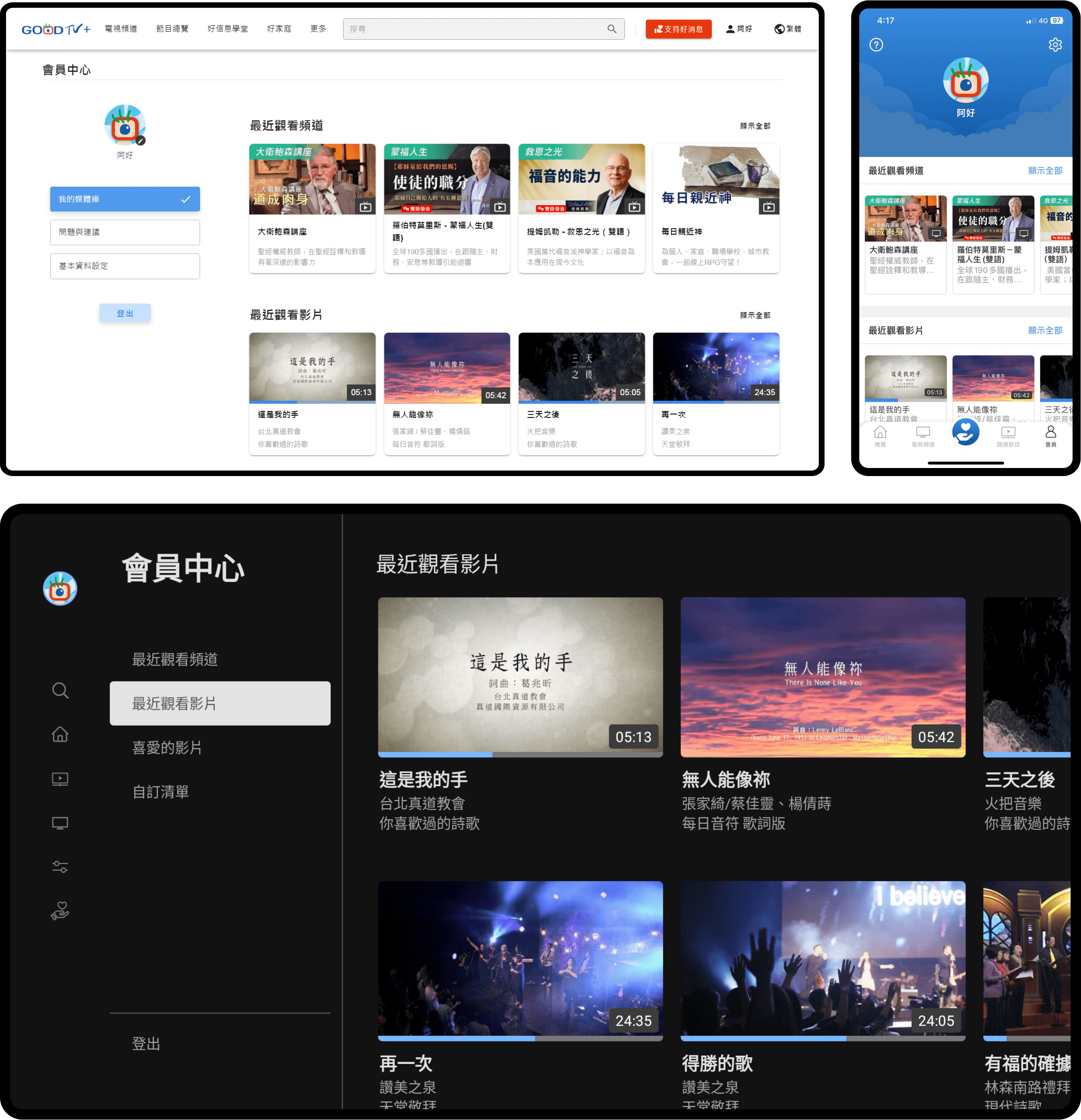Open the 阿好 user account menu

point(739,29)
